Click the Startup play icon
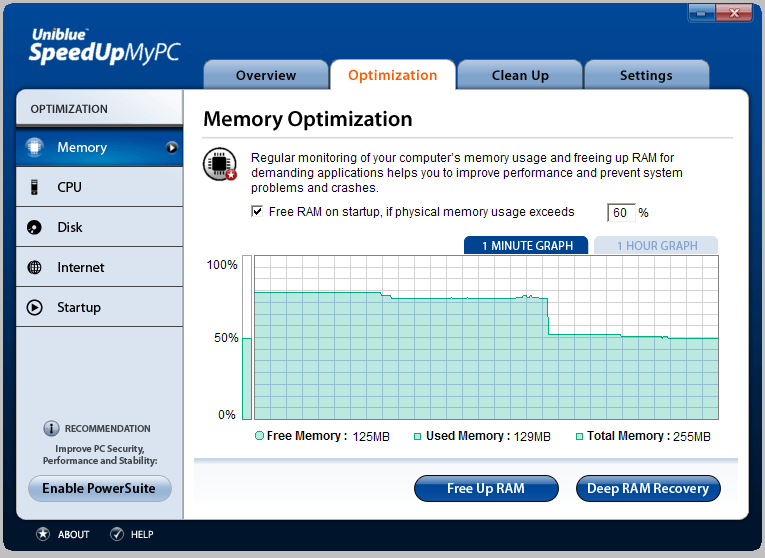The width and height of the screenshot is (765, 558). coord(35,307)
